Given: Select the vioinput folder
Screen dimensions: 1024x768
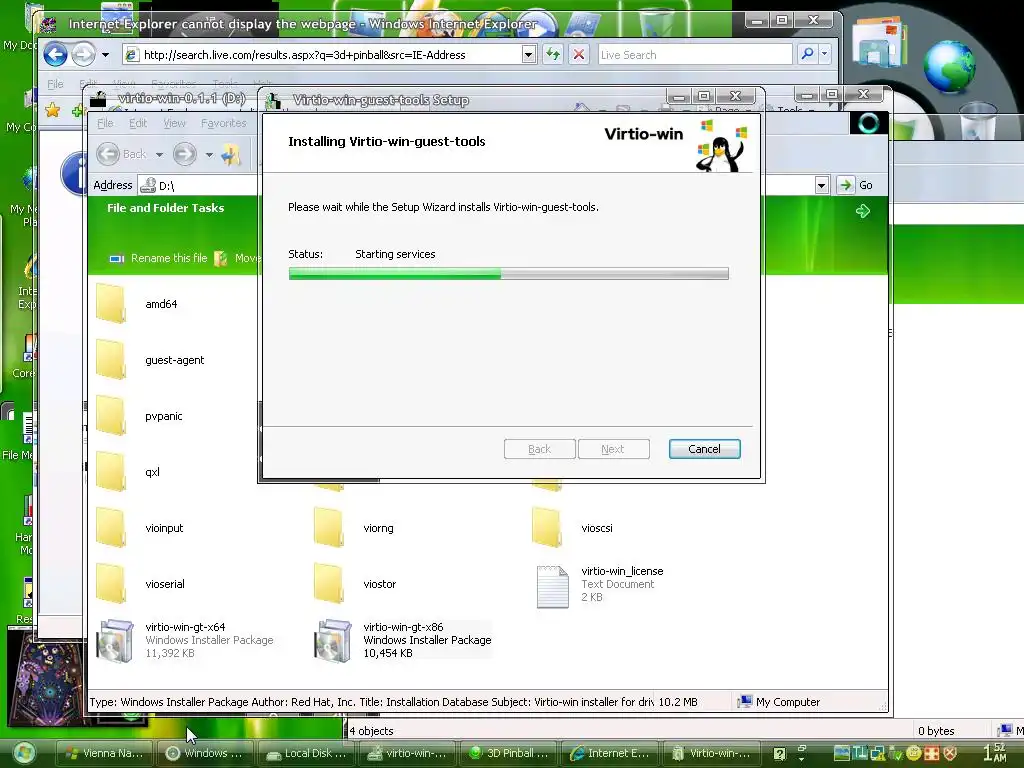Looking at the screenshot, I should [x=139, y=528].
